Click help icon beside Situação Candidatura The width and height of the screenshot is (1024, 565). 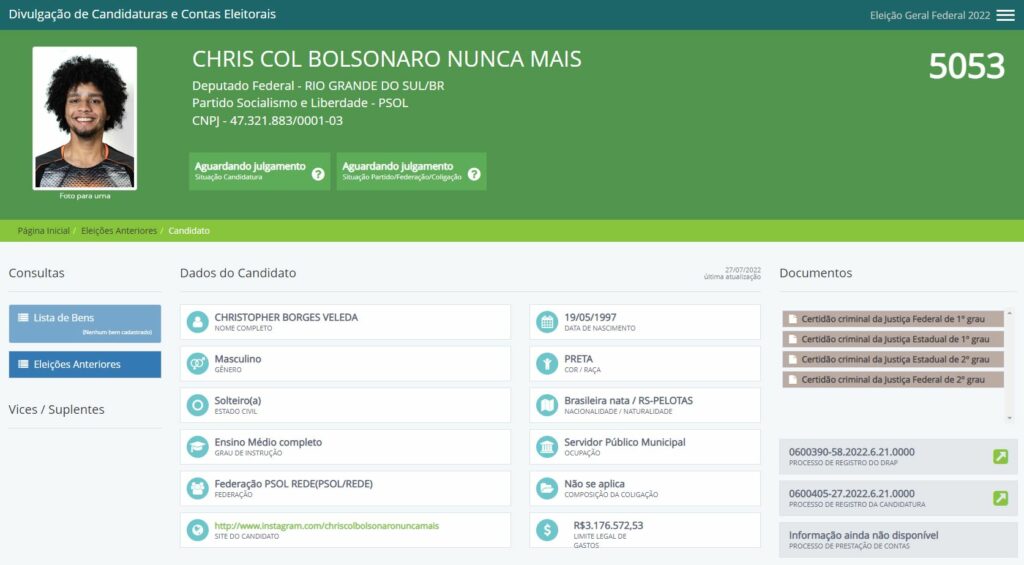click(x=318, y=174)
